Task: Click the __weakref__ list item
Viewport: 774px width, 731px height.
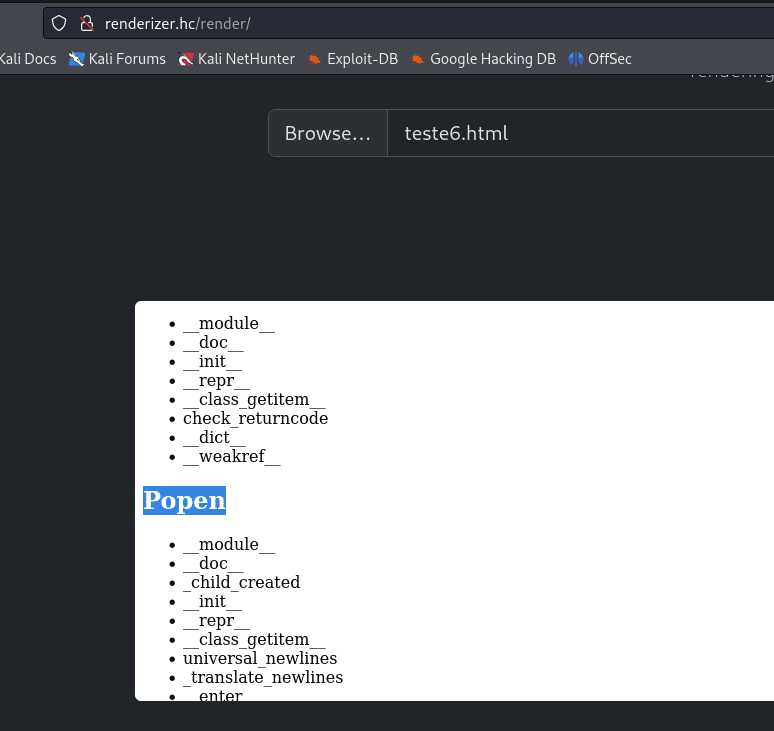Action: pos(231,456)
